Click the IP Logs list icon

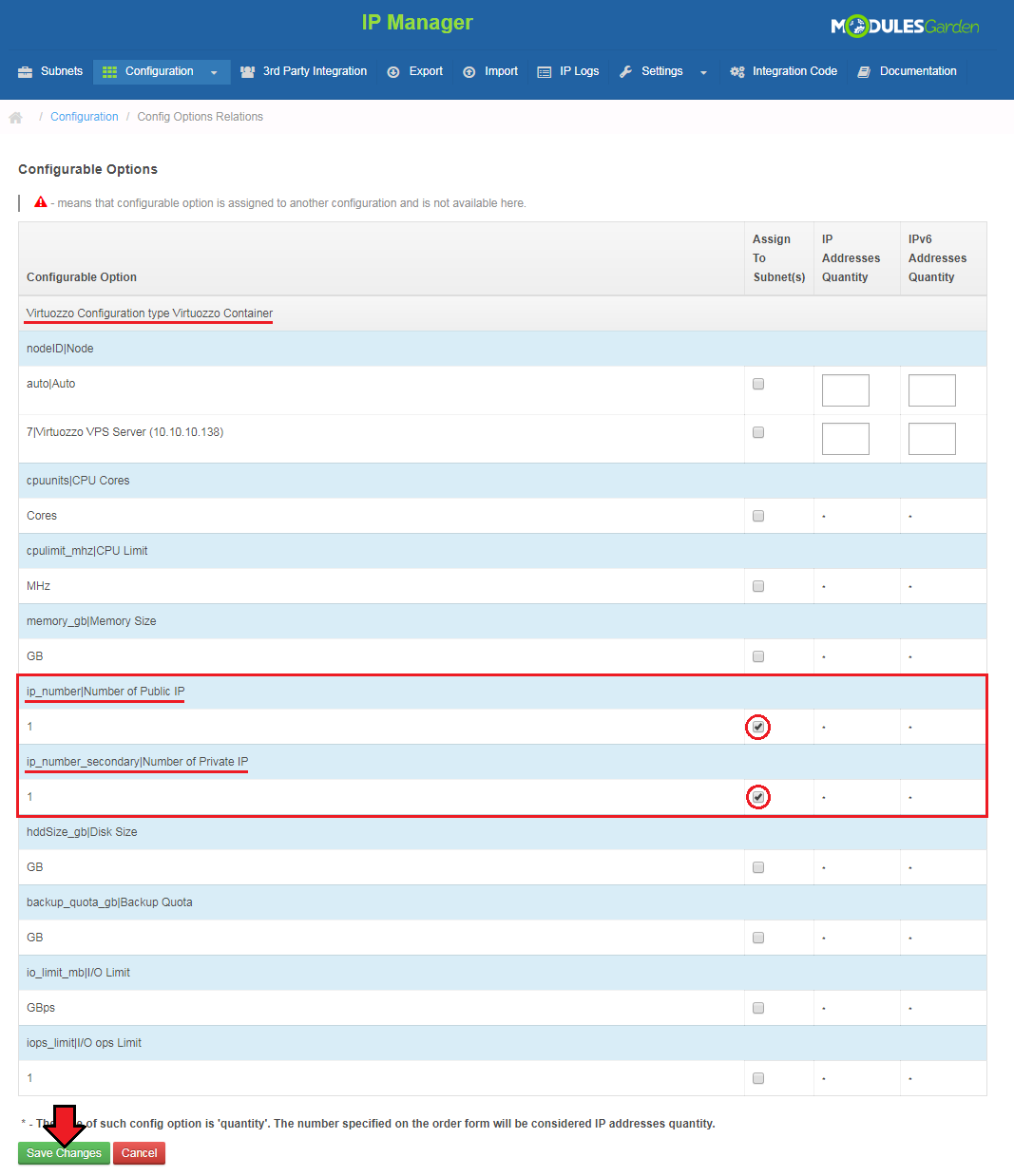point(544,72)
